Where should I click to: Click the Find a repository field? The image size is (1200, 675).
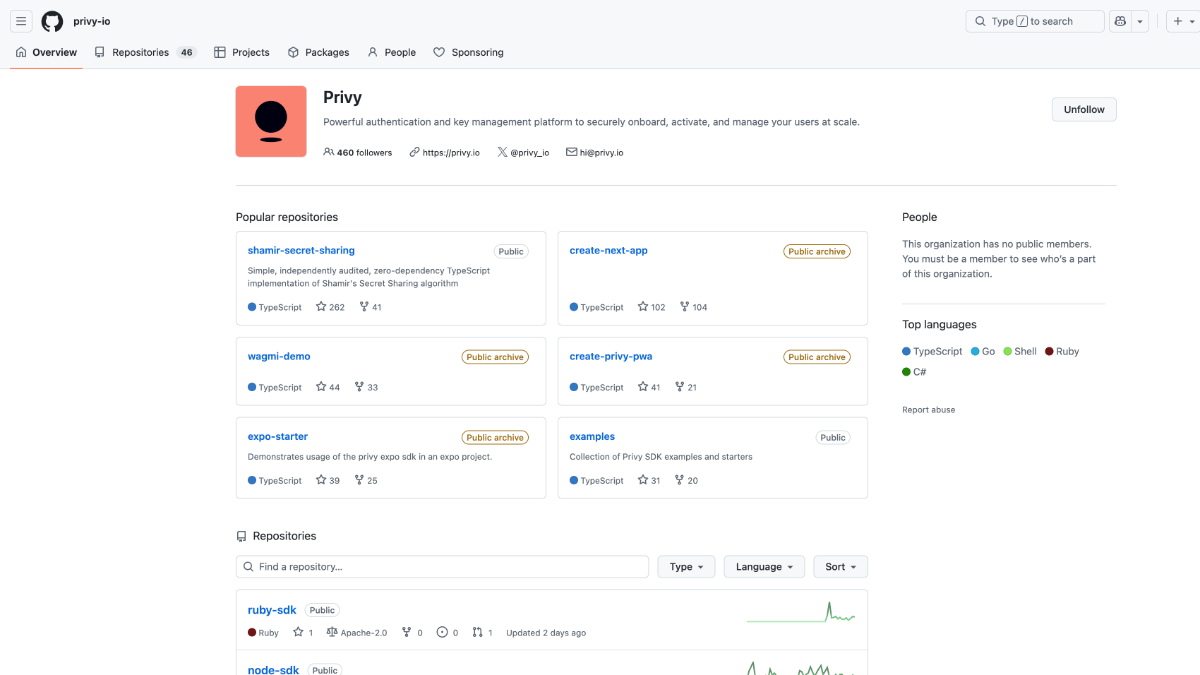click(442, 567)
